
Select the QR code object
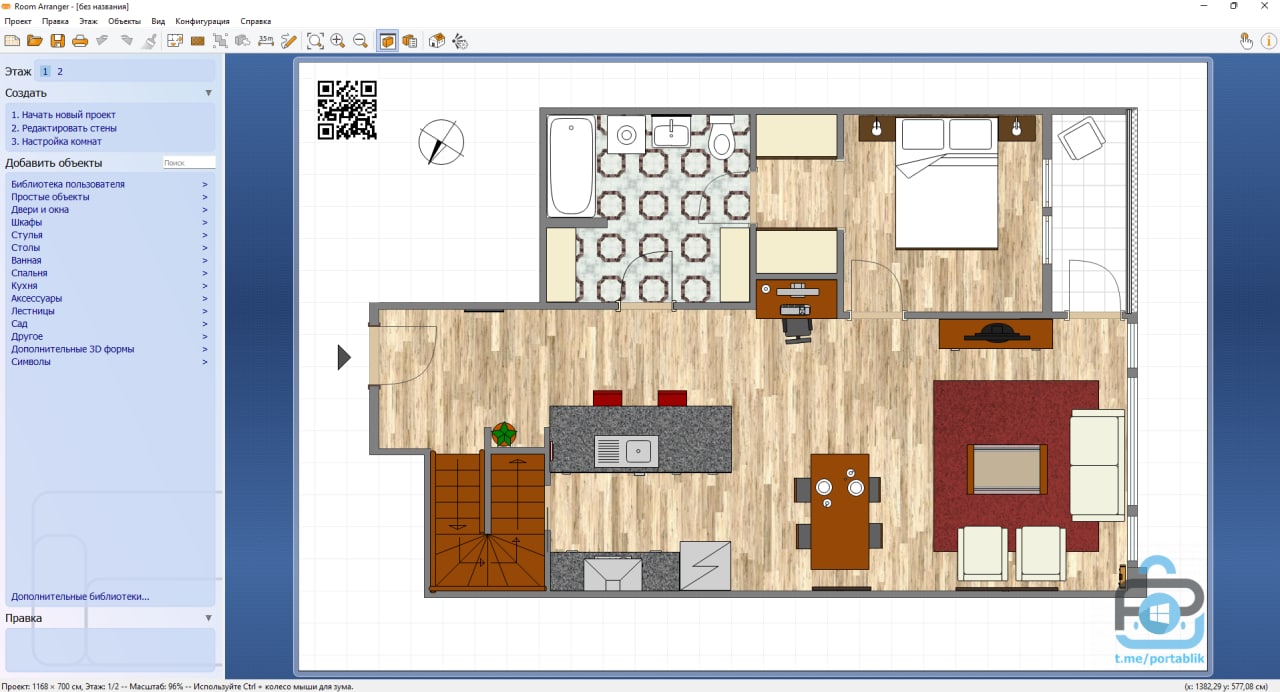(347, 110)
